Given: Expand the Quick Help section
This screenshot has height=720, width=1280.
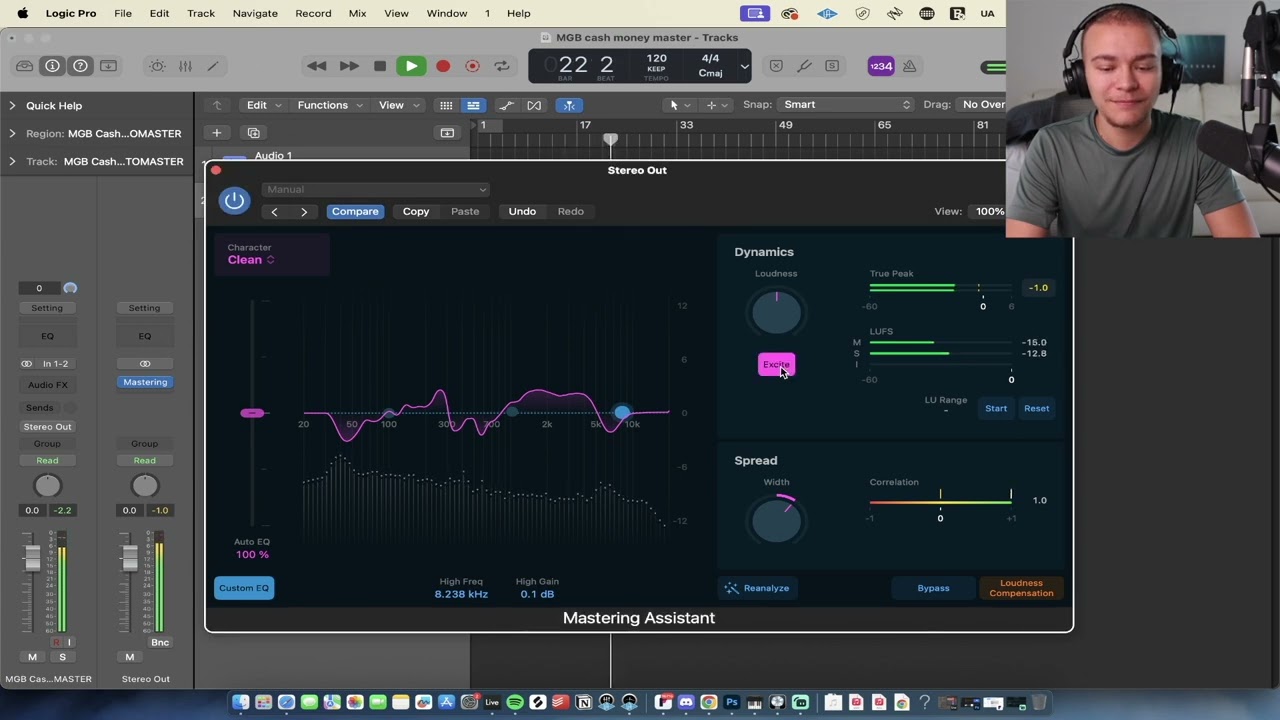Looking at the screenshot, I should click(12, 105).
